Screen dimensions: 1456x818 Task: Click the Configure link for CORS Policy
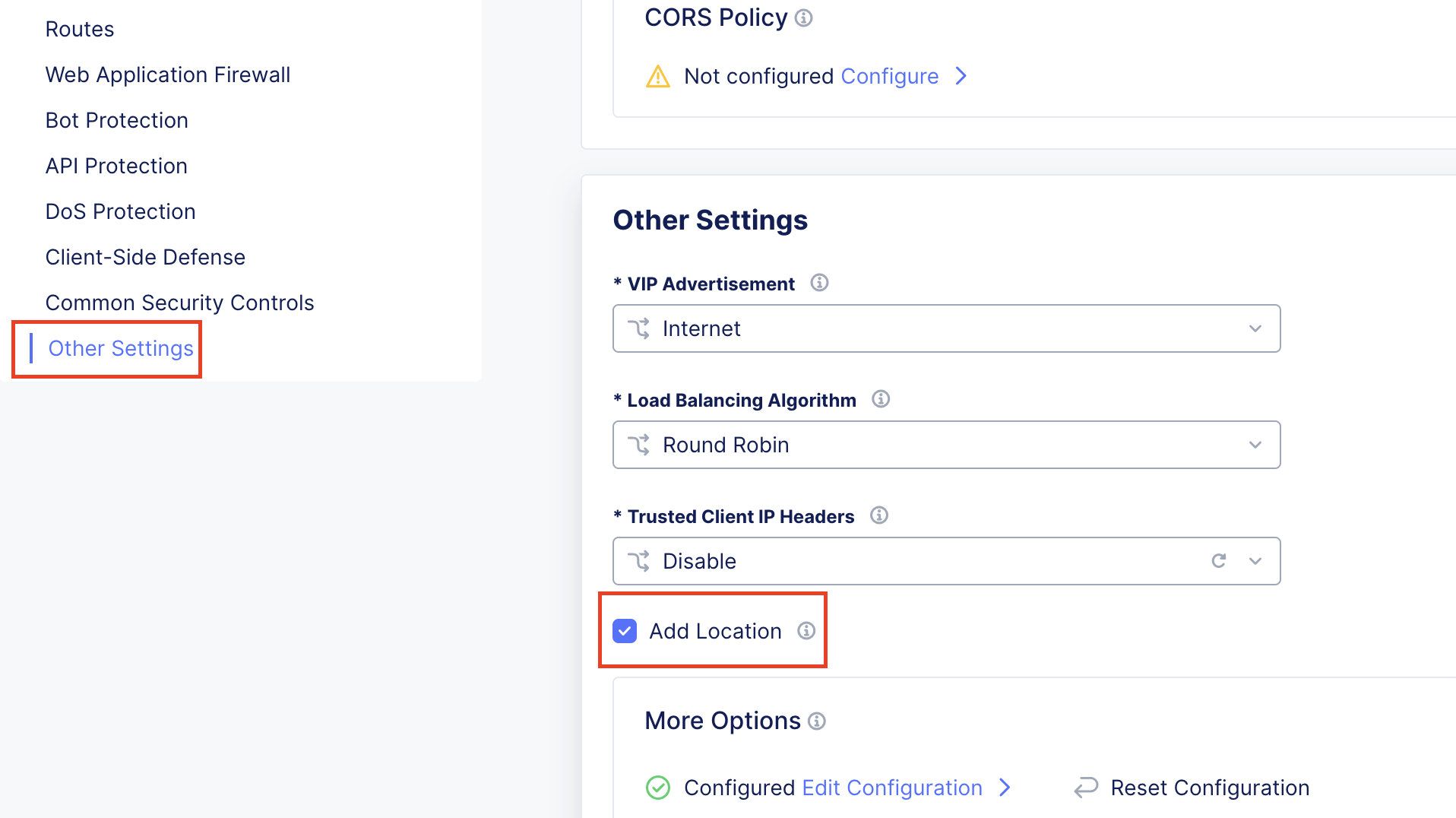pyautogui.click(x=889, y=76)
